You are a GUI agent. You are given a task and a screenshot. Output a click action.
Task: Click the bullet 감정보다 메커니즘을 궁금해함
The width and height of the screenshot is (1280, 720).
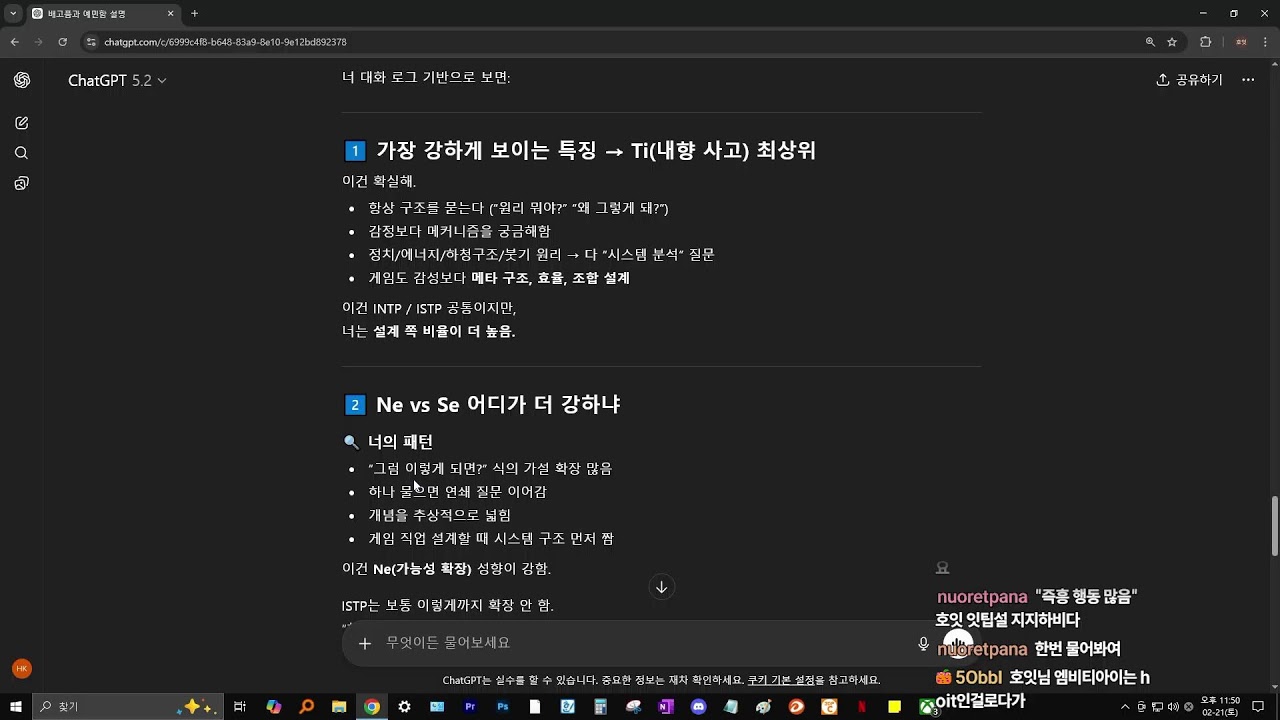[x=459, y=231]
